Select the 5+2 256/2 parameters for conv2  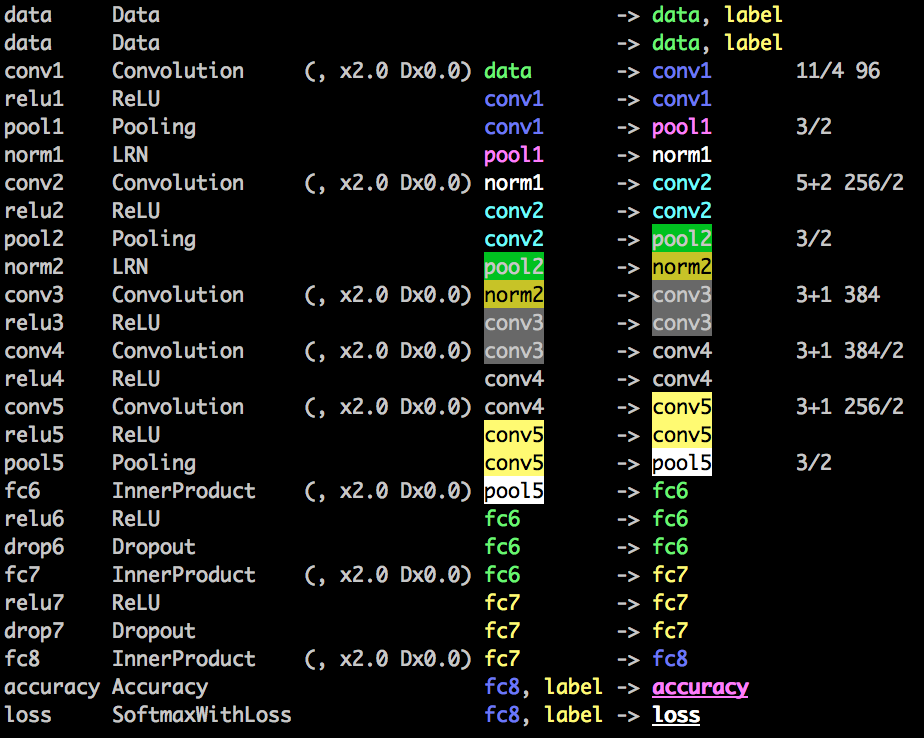pos(849,183)
